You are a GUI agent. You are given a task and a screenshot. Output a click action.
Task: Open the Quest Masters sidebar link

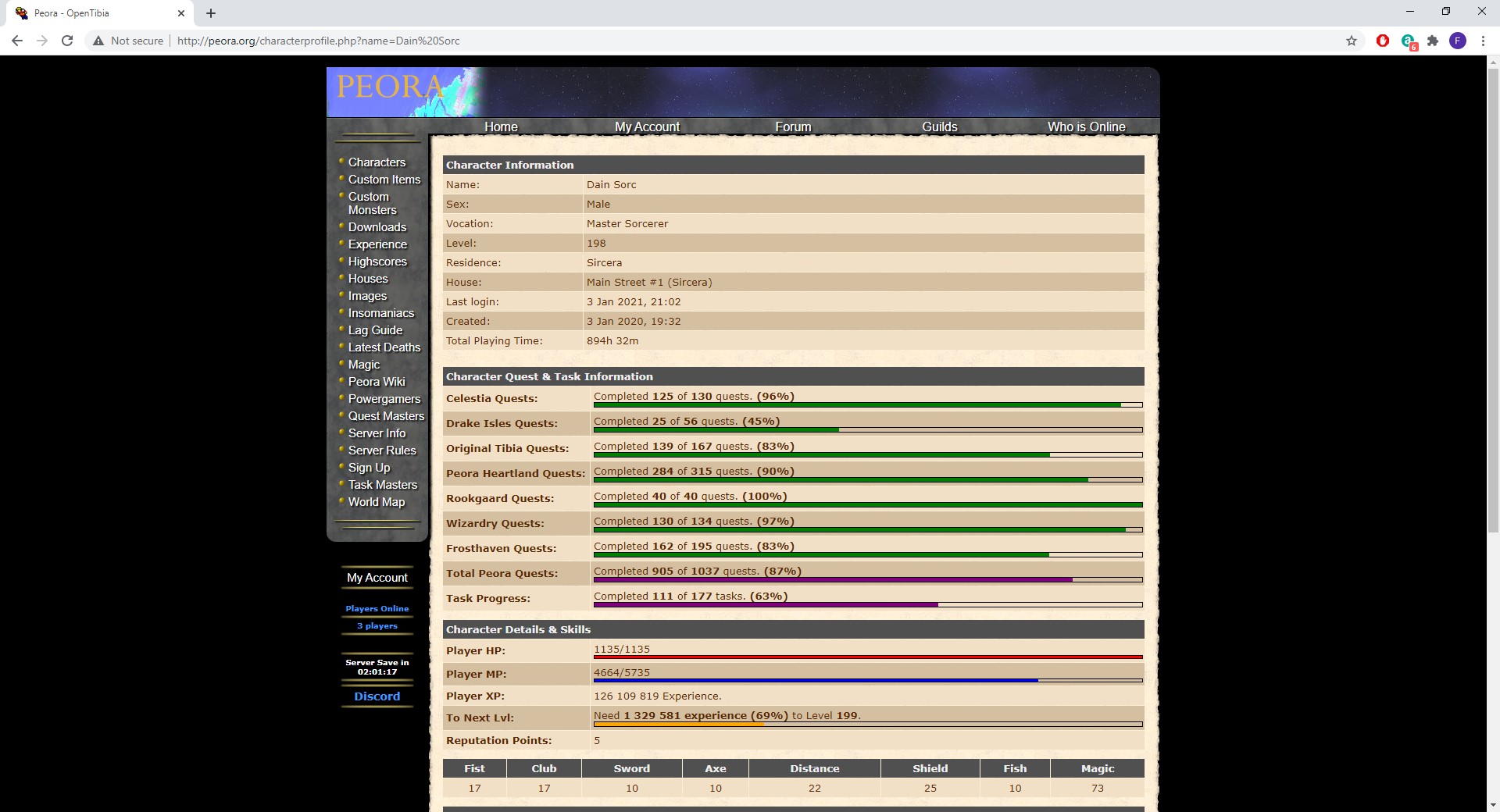pyautogui.click(x=386, y=416)
